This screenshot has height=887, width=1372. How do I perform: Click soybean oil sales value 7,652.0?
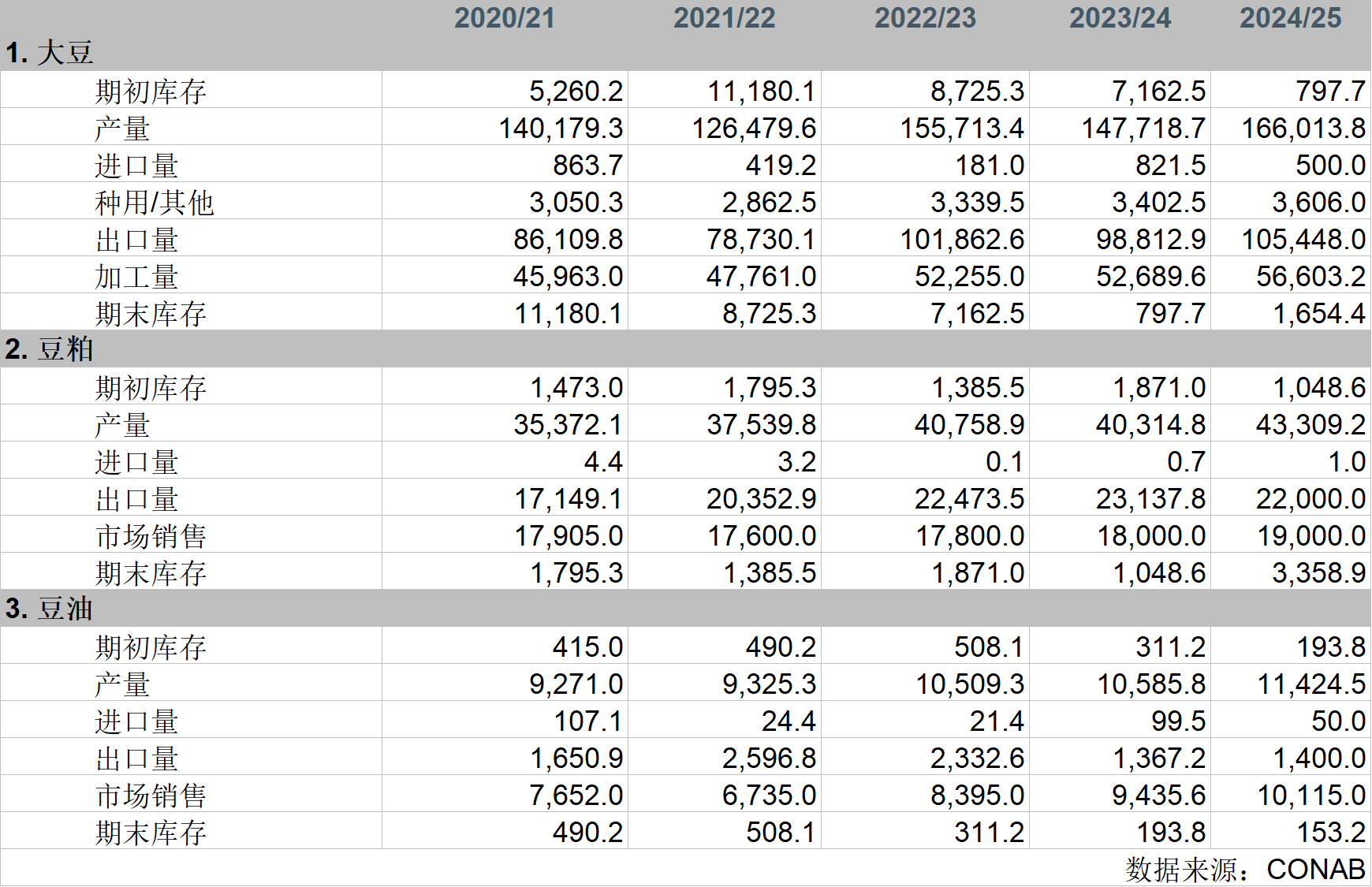click(576, 796)
